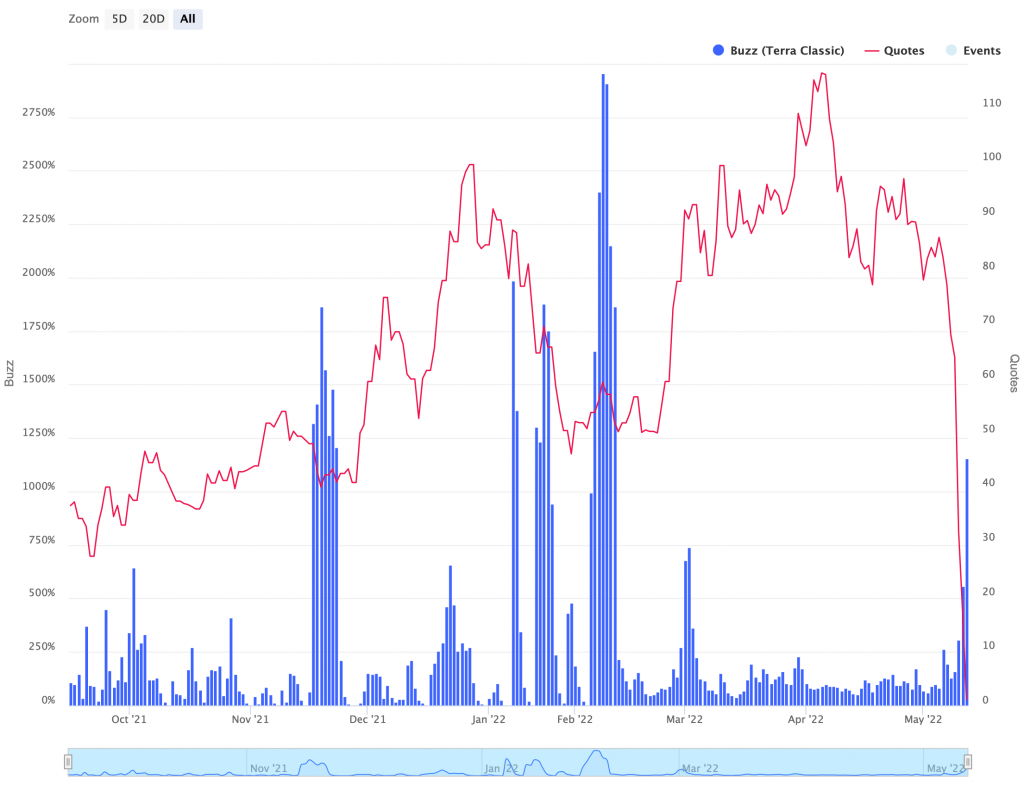Click the tallest Buzz bar in February '22
Screen dimensions: 1024x785
pyautogui.click(x=603, y=390)
